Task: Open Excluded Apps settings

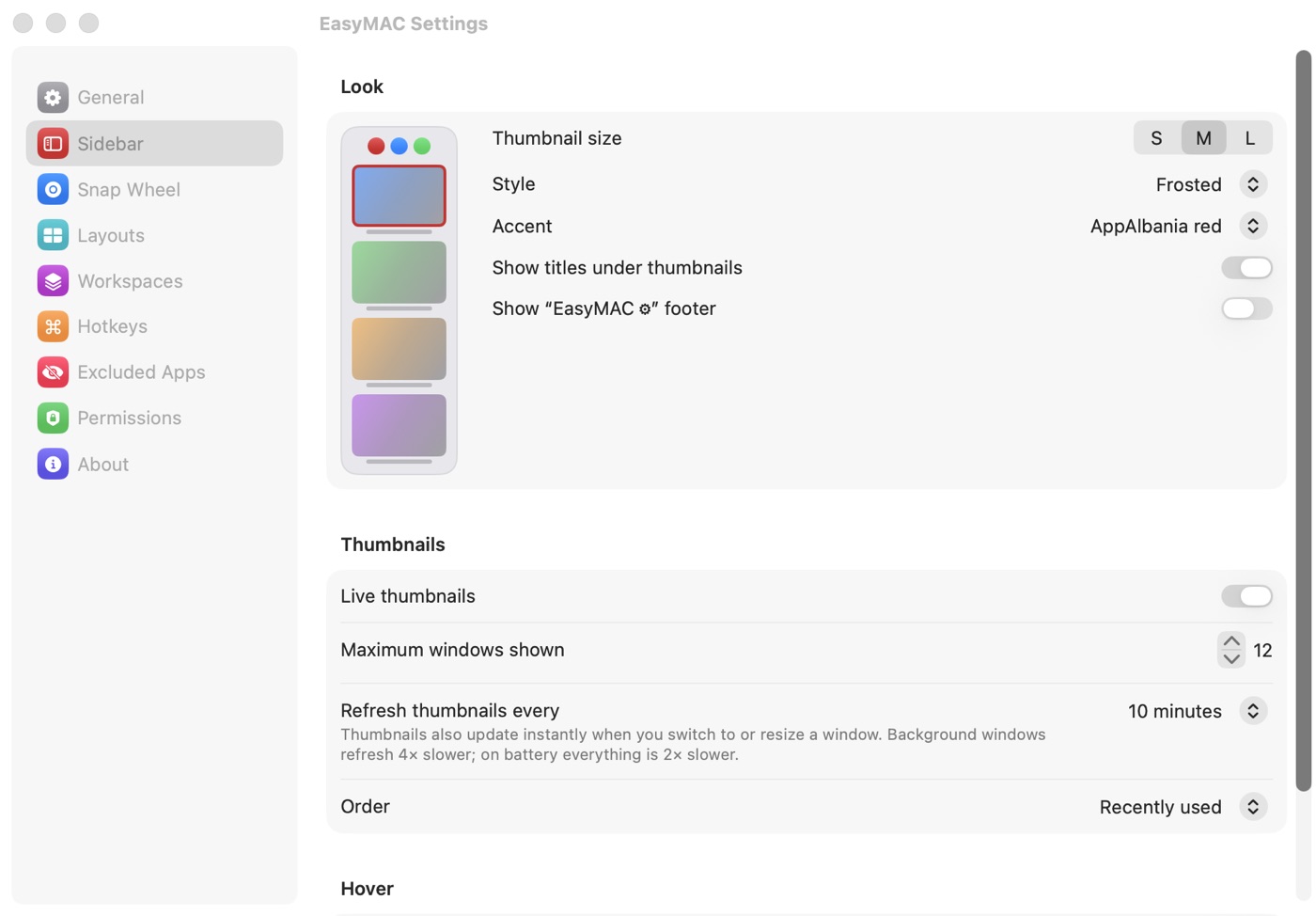Action: (154, 372)
